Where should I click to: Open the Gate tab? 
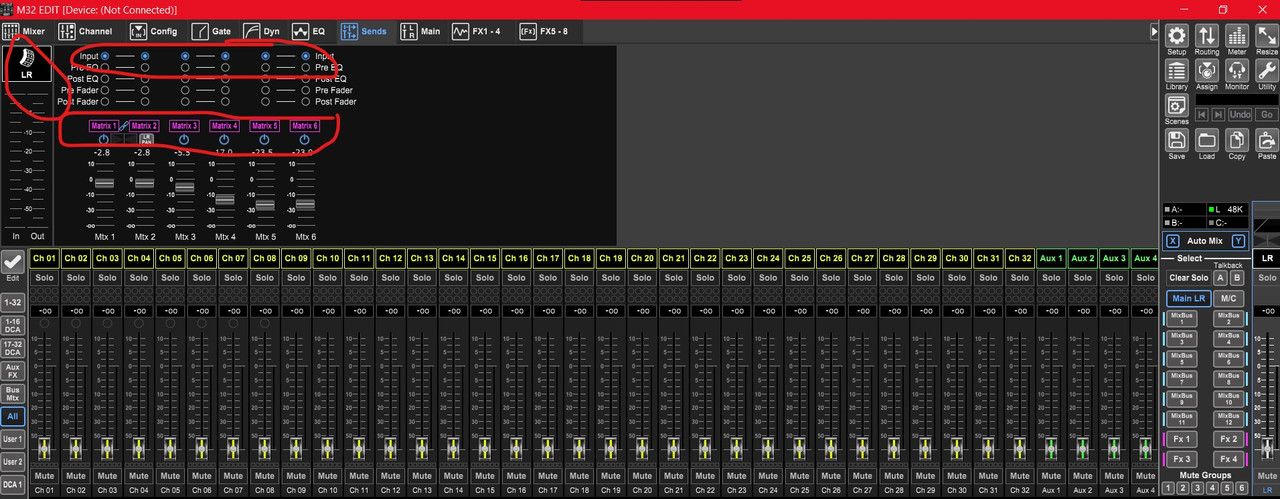(x=210, y=32)
